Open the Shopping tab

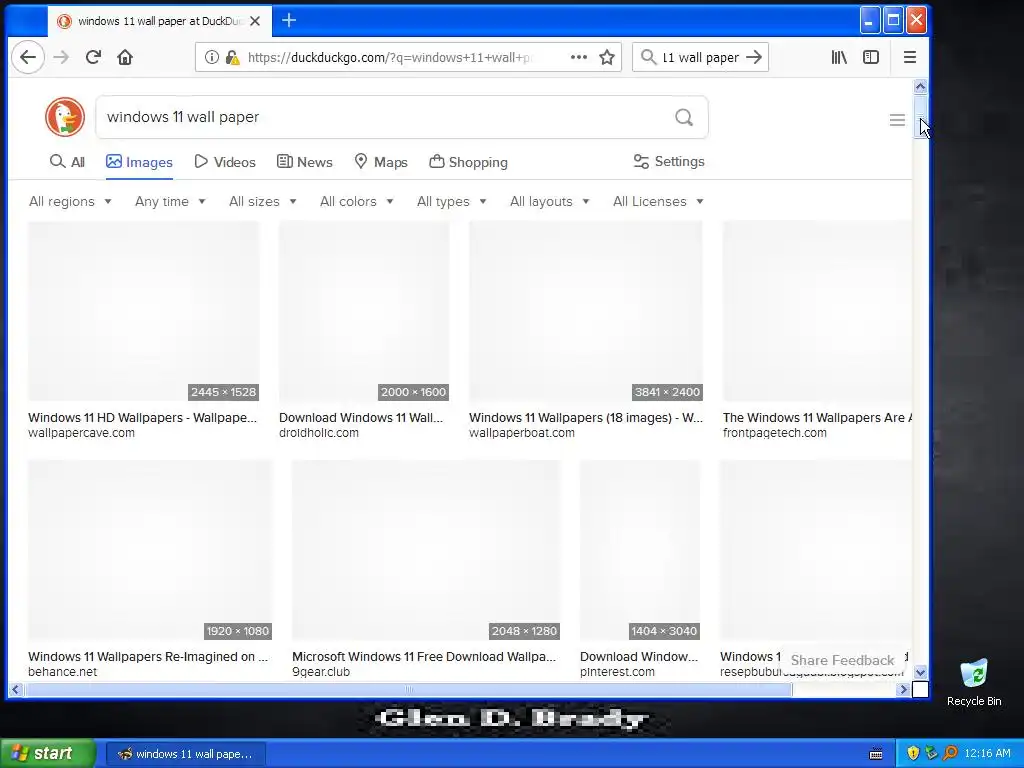[x=468, y=162]
